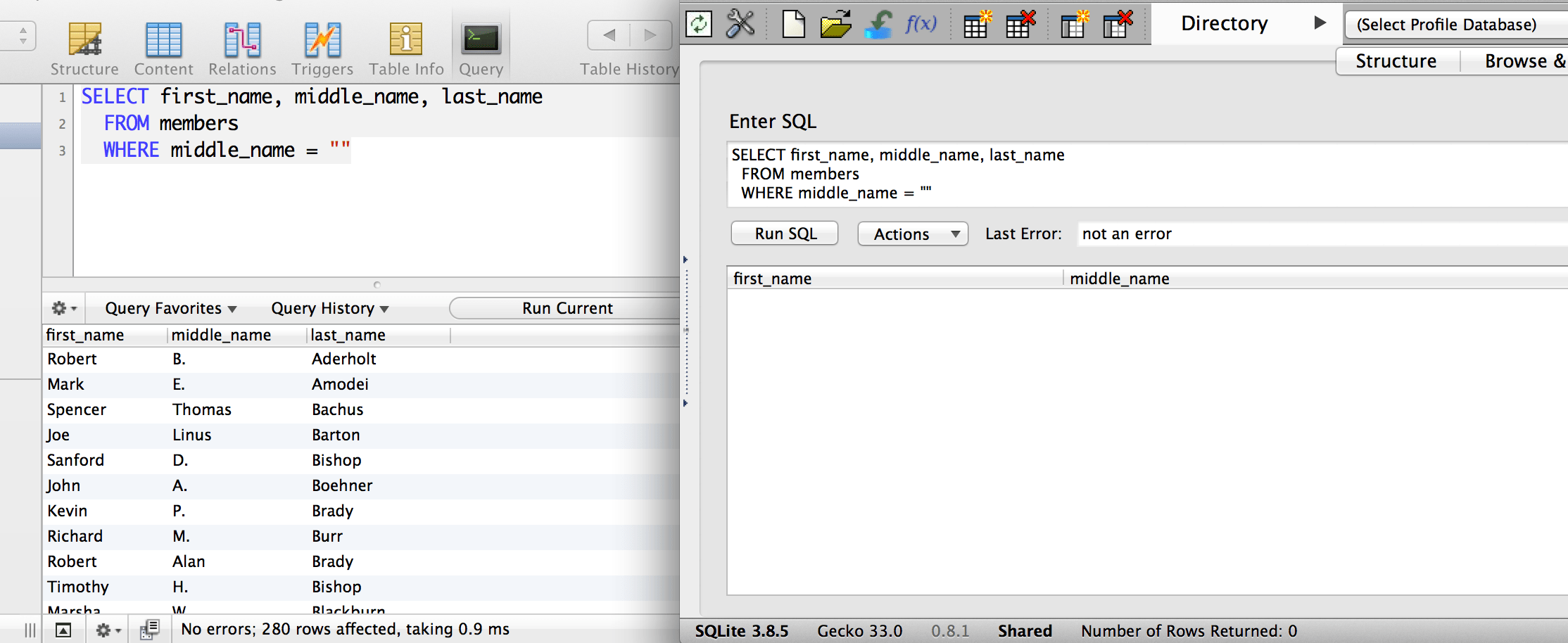Click into the Enter SQL text area
This screenshot has width=1568, height=643.
[1147, 174]
